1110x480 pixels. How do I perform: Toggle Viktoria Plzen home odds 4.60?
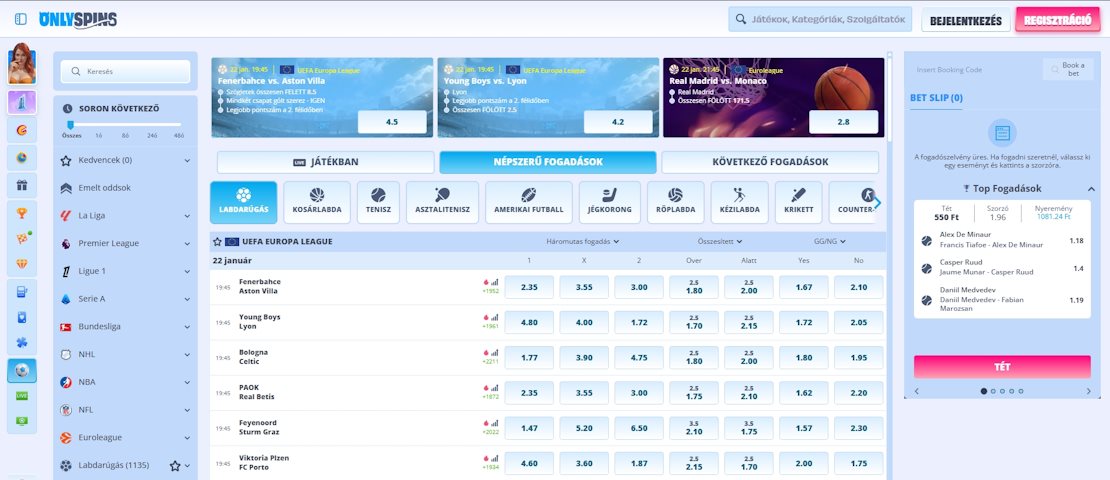tap(529, 464)
